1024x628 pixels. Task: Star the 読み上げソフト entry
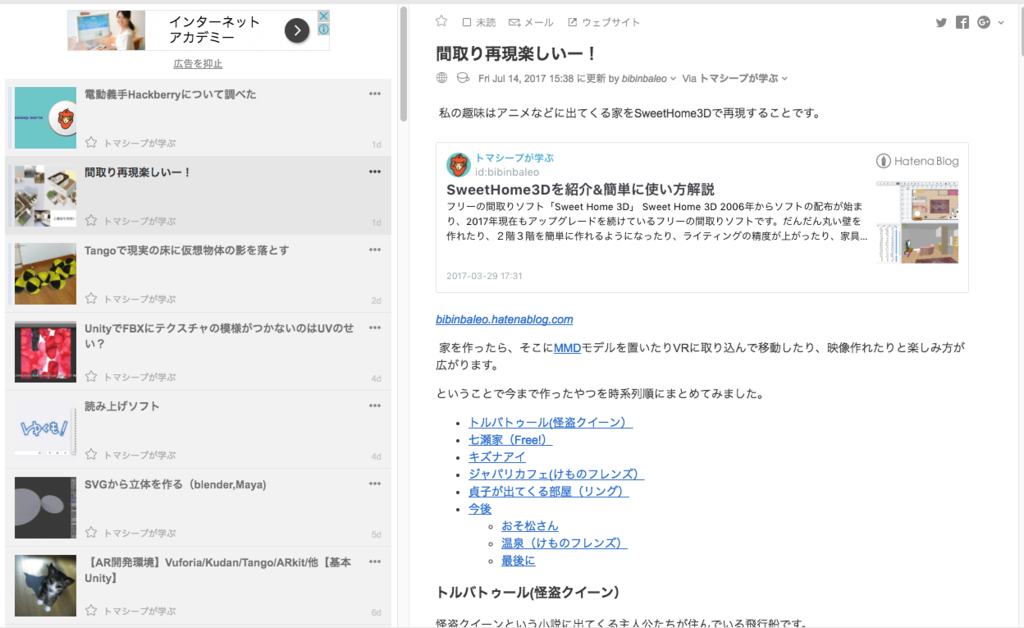click(x=91, y=454)
